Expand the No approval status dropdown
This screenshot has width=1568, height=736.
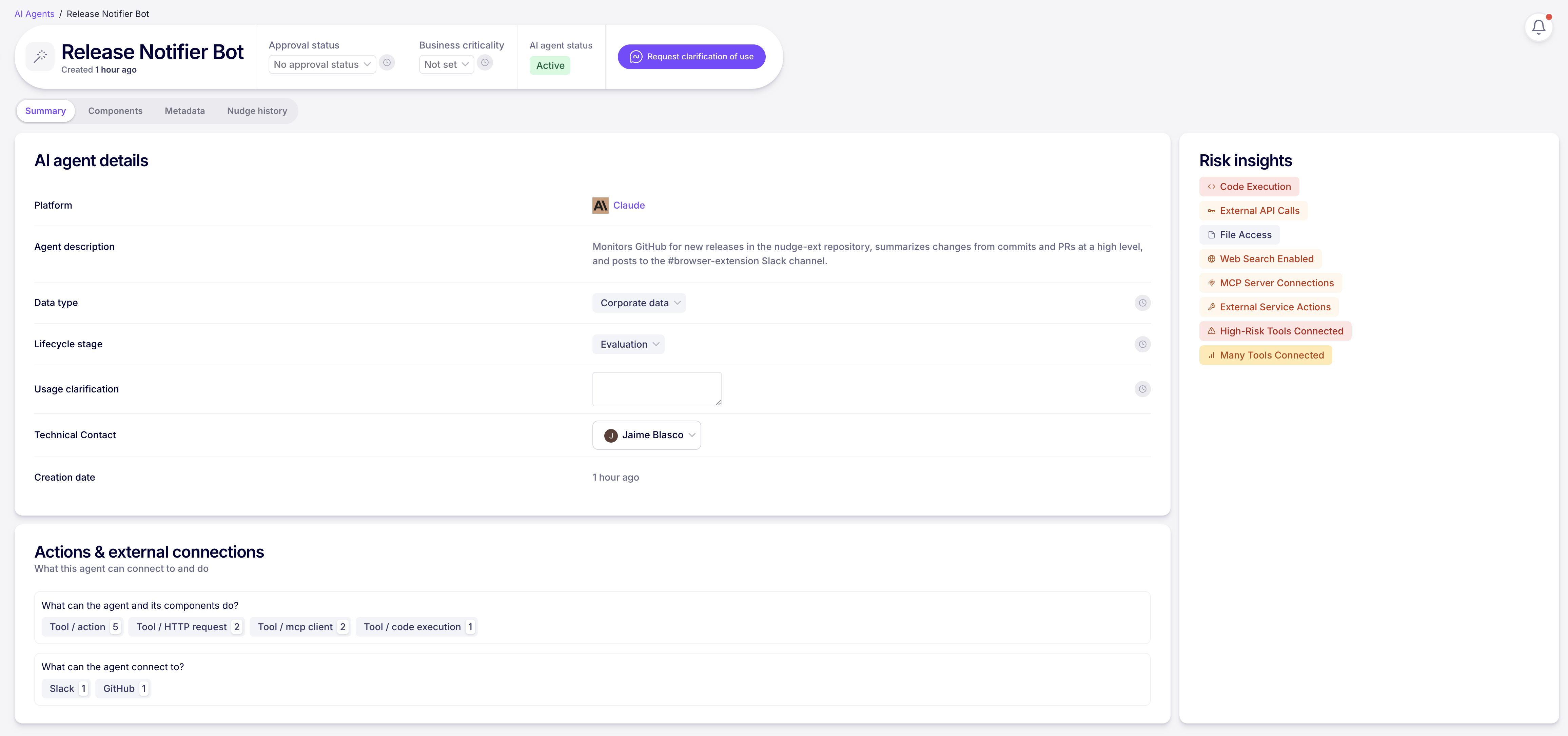tap(322, 64)
